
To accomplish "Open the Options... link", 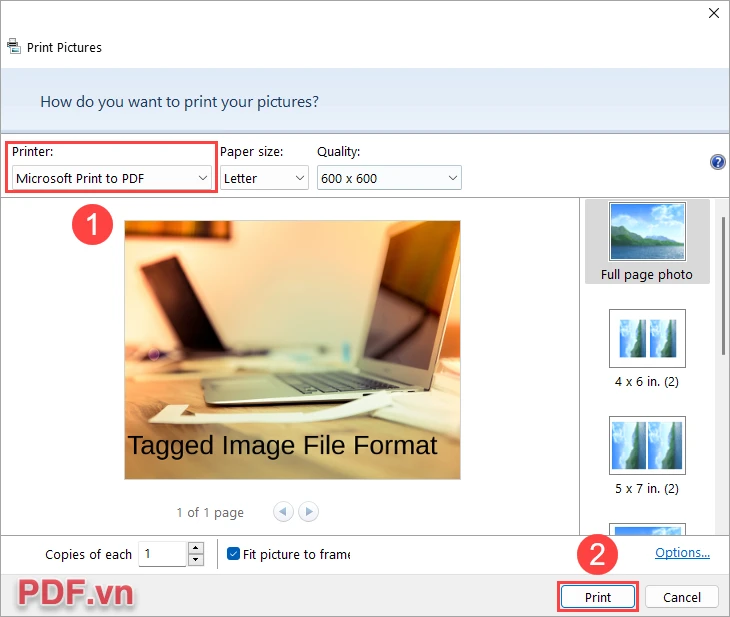I will click(x=682, y=553).
